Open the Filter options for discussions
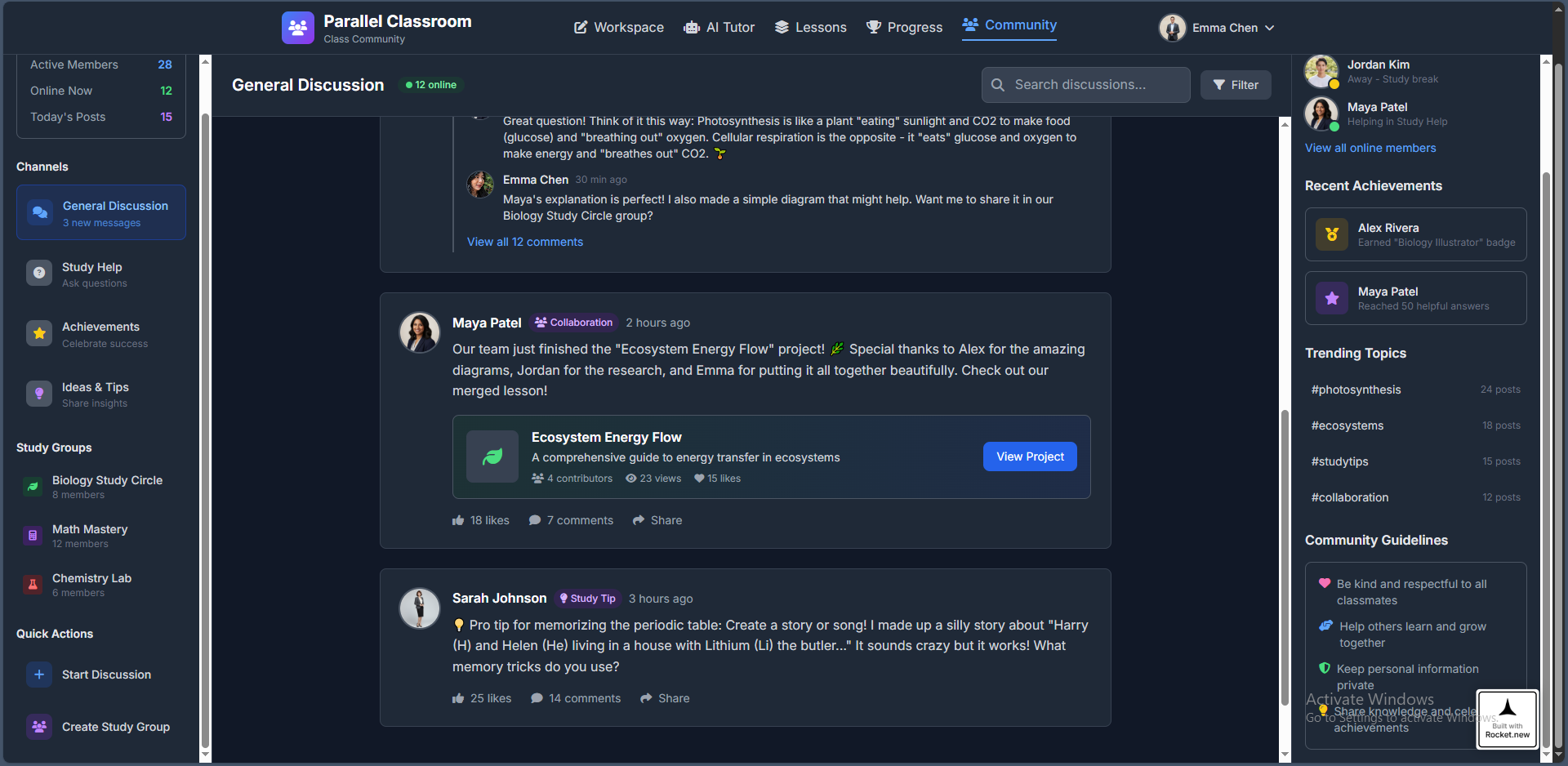 click(1236, 85)
